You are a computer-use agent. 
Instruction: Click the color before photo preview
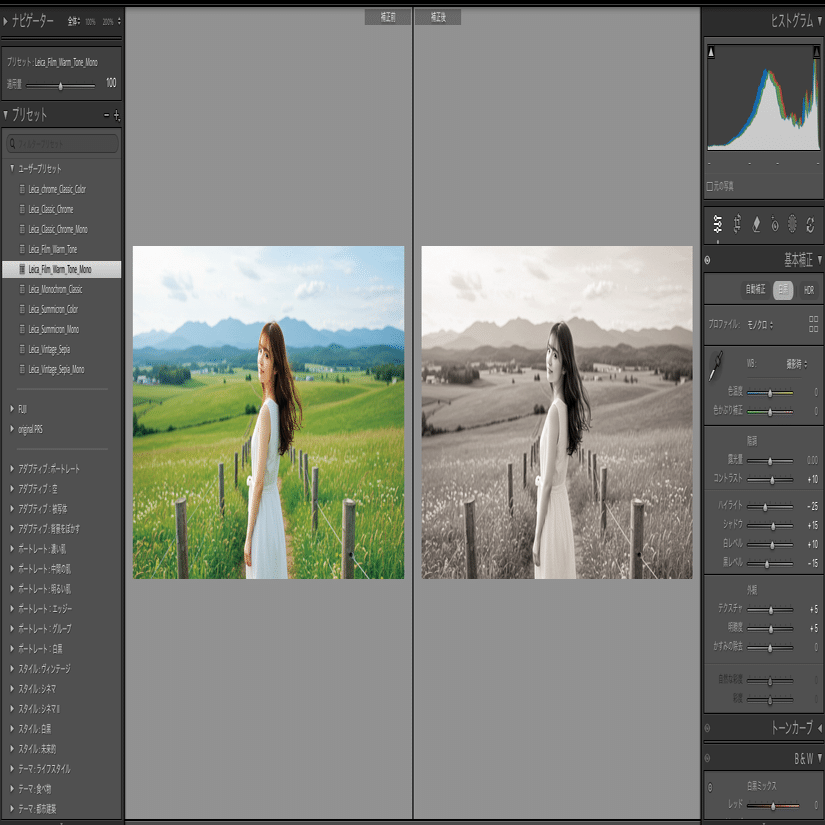pos(268,412)
